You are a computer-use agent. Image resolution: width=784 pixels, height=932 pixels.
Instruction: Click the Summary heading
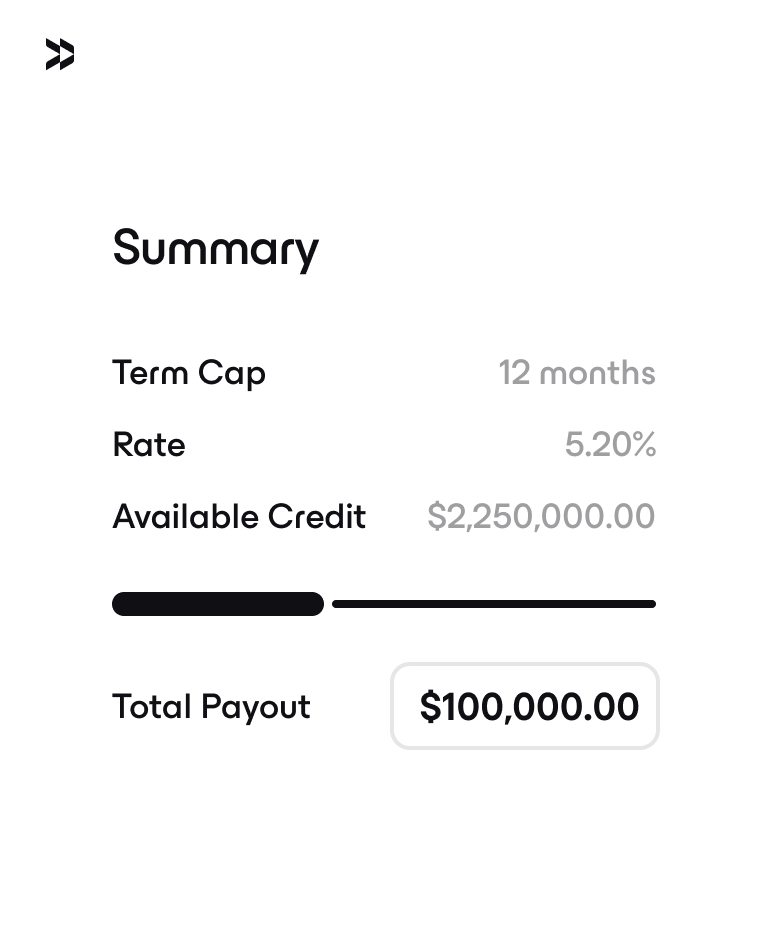click(215, 248)
